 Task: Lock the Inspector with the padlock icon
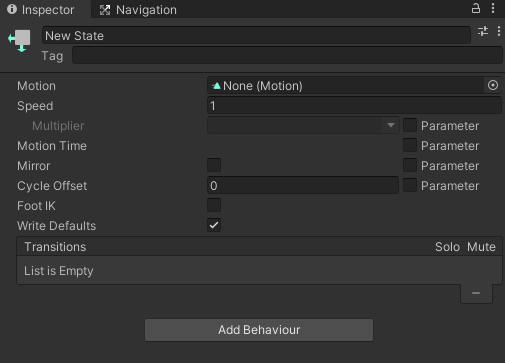(476, 8)
